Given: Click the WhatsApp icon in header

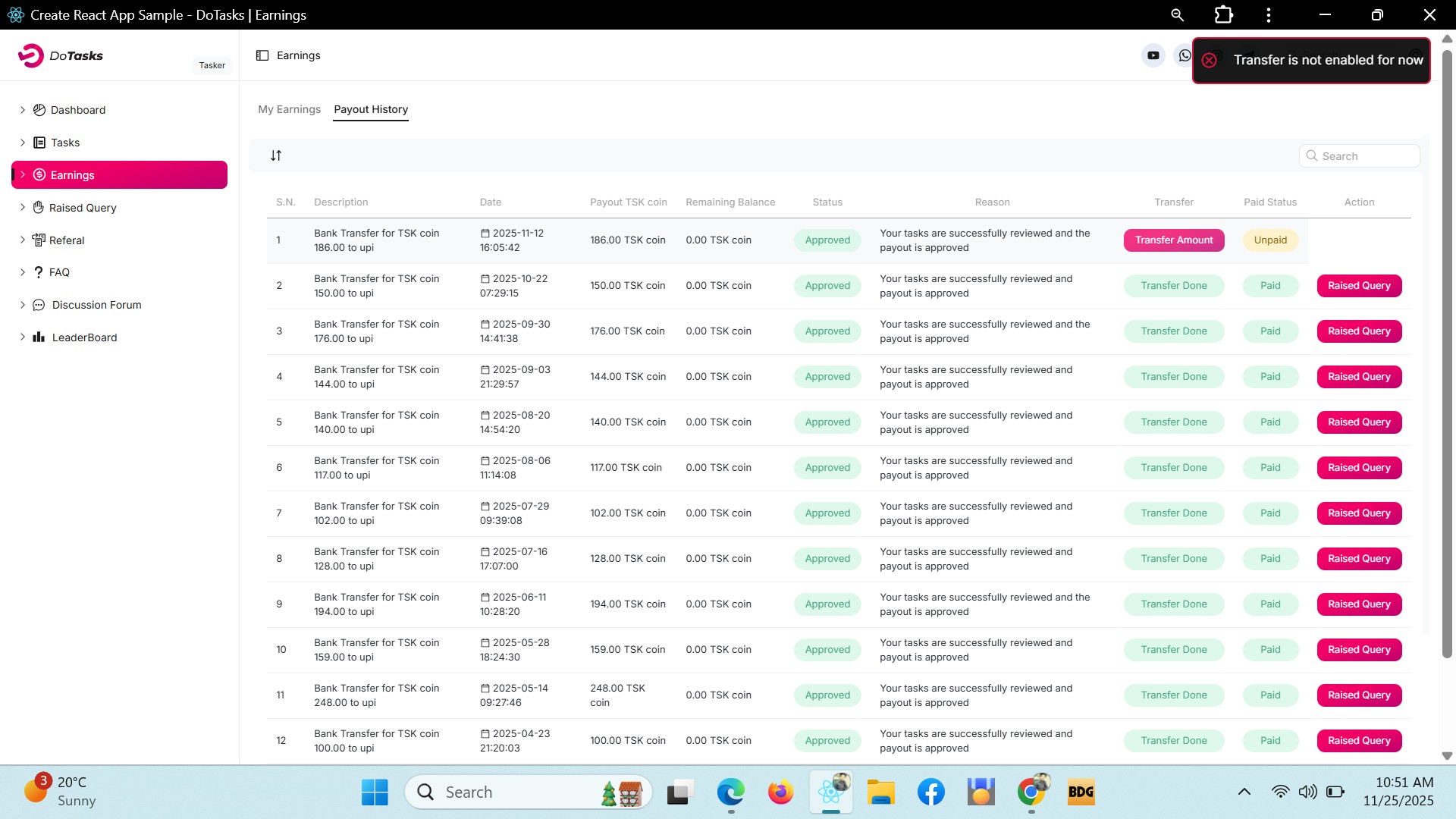Looking at the screenshot, I should pos(1184,55).
